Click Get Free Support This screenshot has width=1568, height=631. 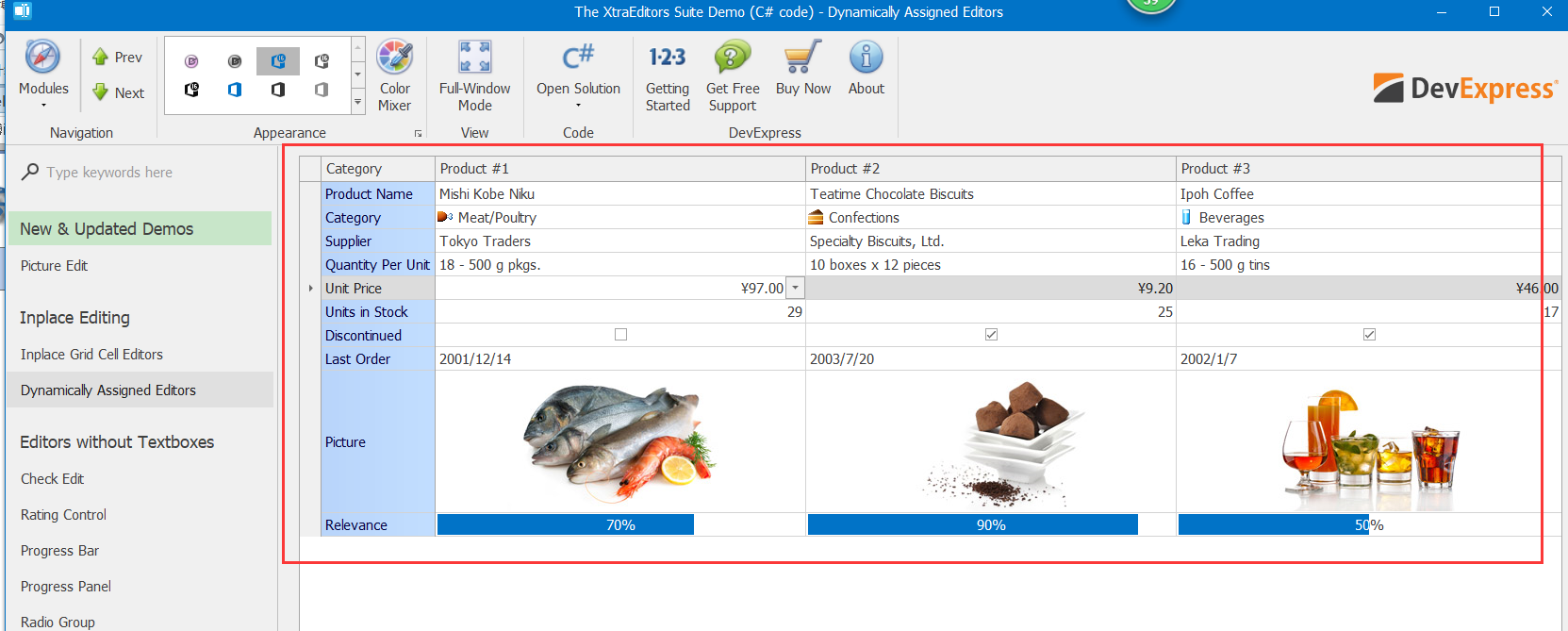coord(733,75)
